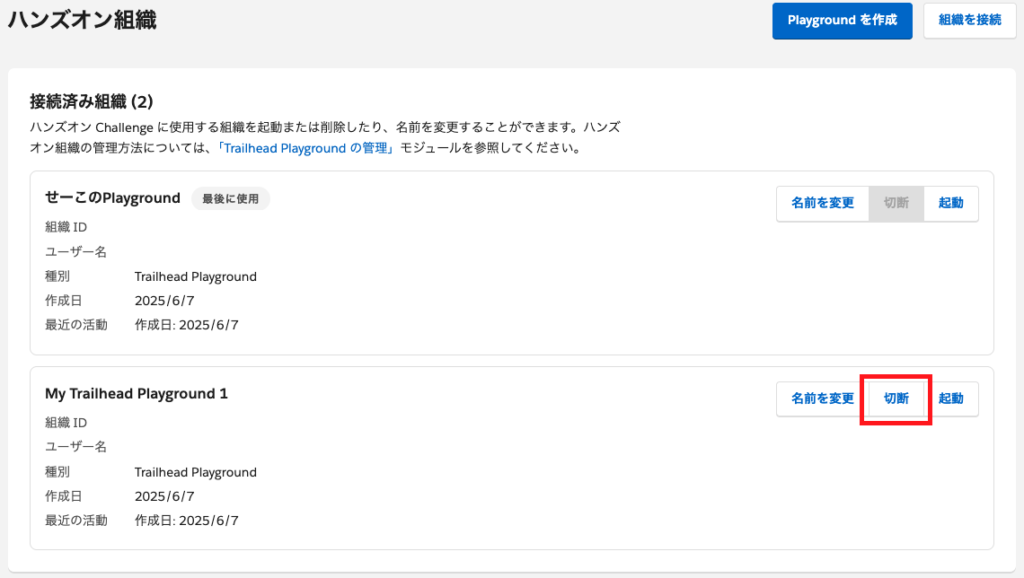Click 種別 value in せーこのPlayground card
Image resolution: width=1024 pixels, height=578 pixels.
(195, 276)
